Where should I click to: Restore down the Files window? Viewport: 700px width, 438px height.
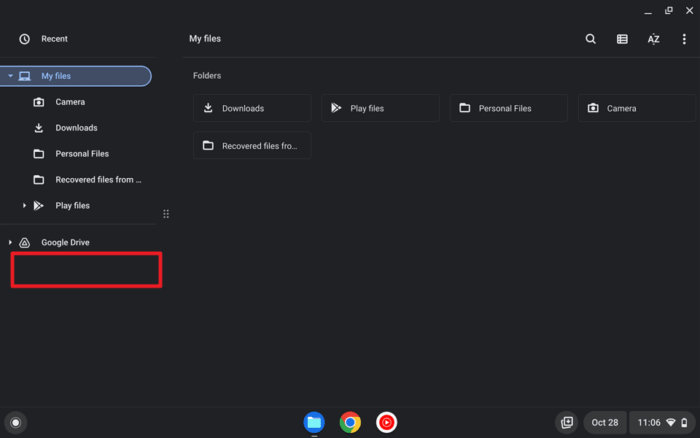(x=669, y=11)
